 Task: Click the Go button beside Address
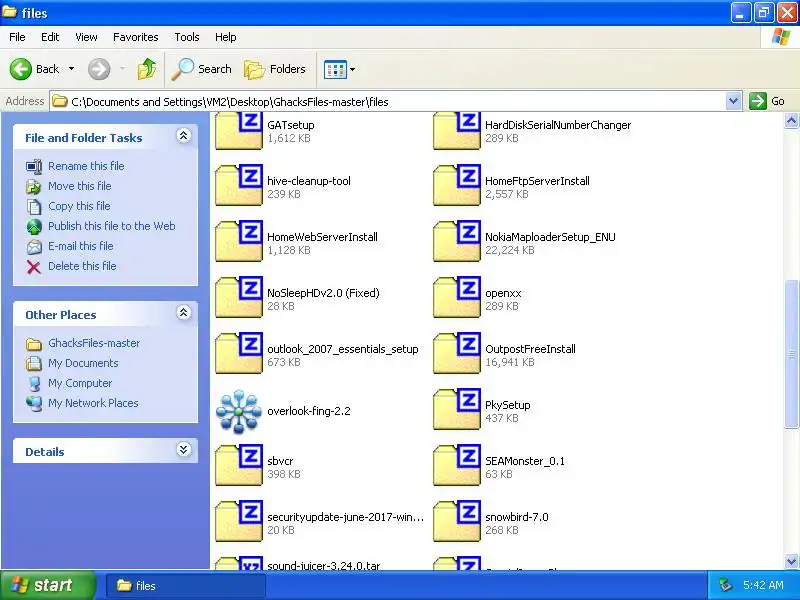[767, 102]
